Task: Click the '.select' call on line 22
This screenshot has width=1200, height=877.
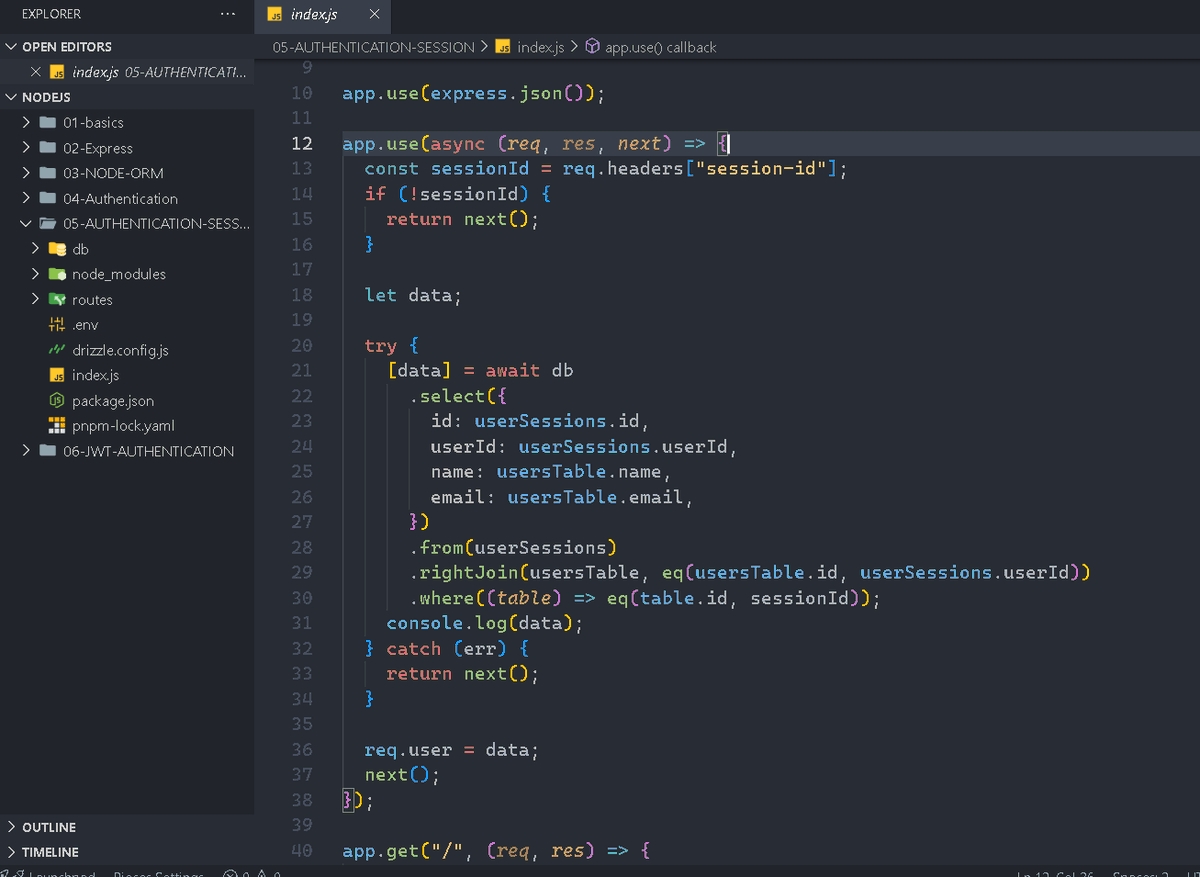Action: (x=447, y=397)
